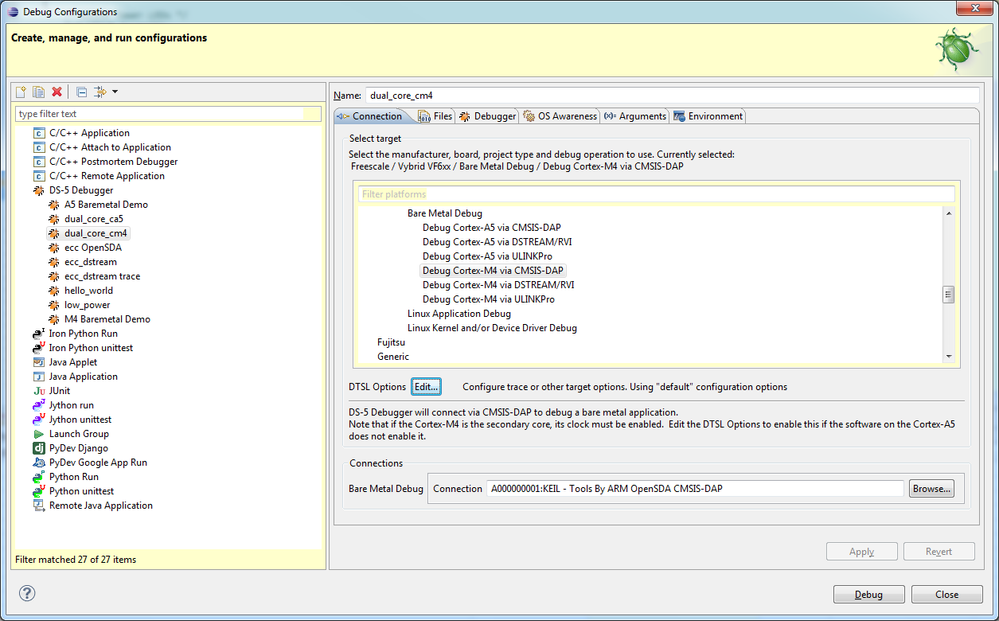Click icon beside C/C++ Attach to Application
Image resolution: width=999 pixels, height=621 pixels.
[x=39, y=147]
